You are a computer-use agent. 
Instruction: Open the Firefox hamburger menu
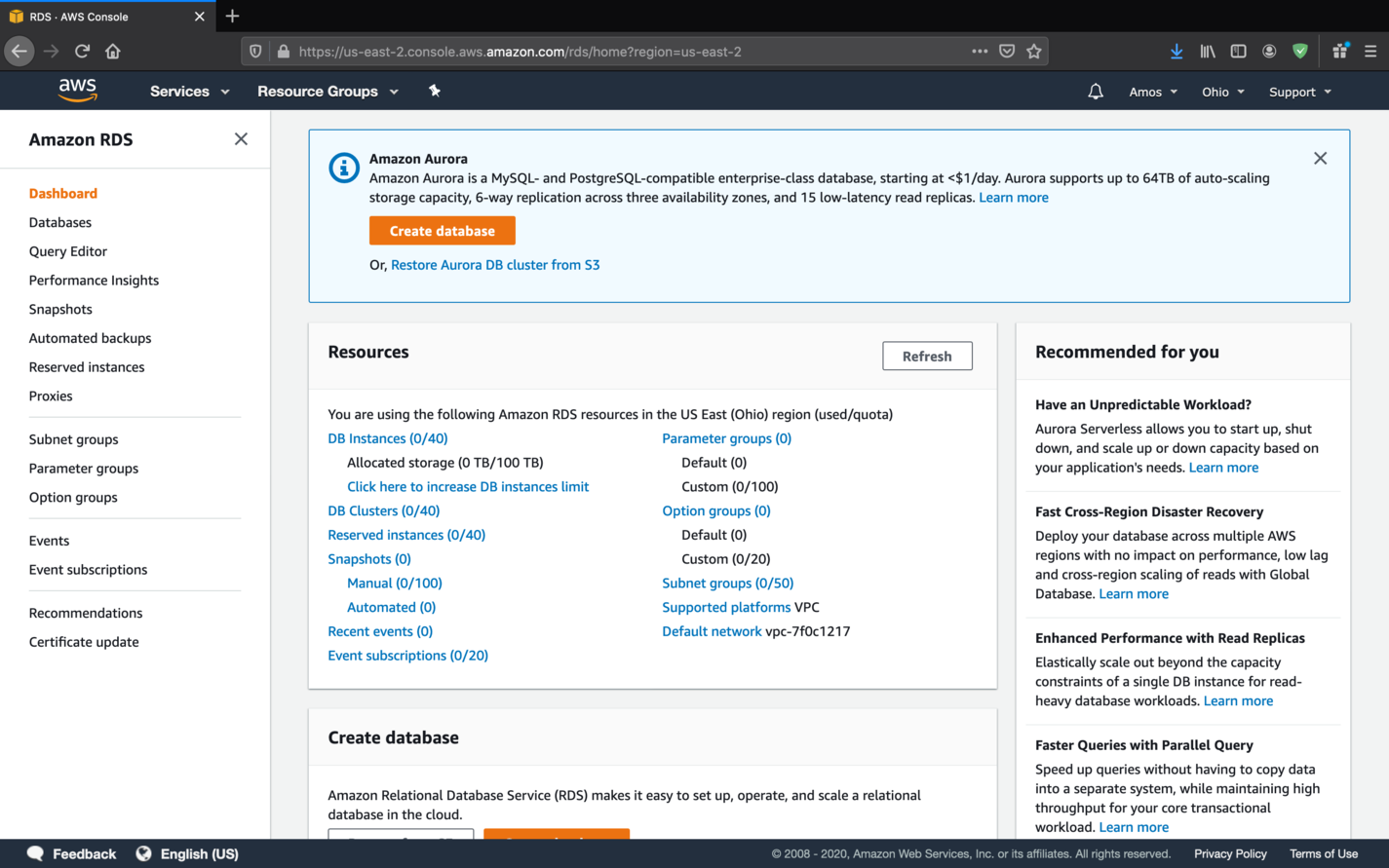pos(1370,52)
